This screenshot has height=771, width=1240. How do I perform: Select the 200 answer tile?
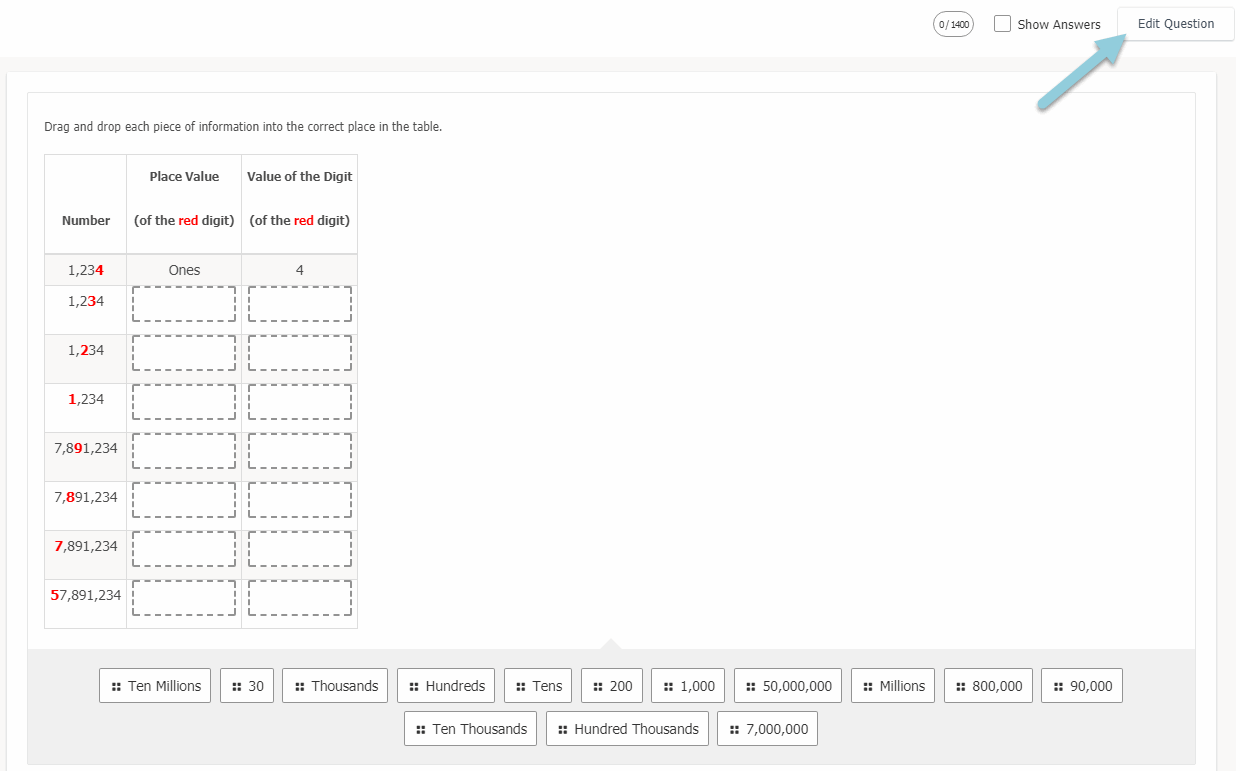click(612, 686)
